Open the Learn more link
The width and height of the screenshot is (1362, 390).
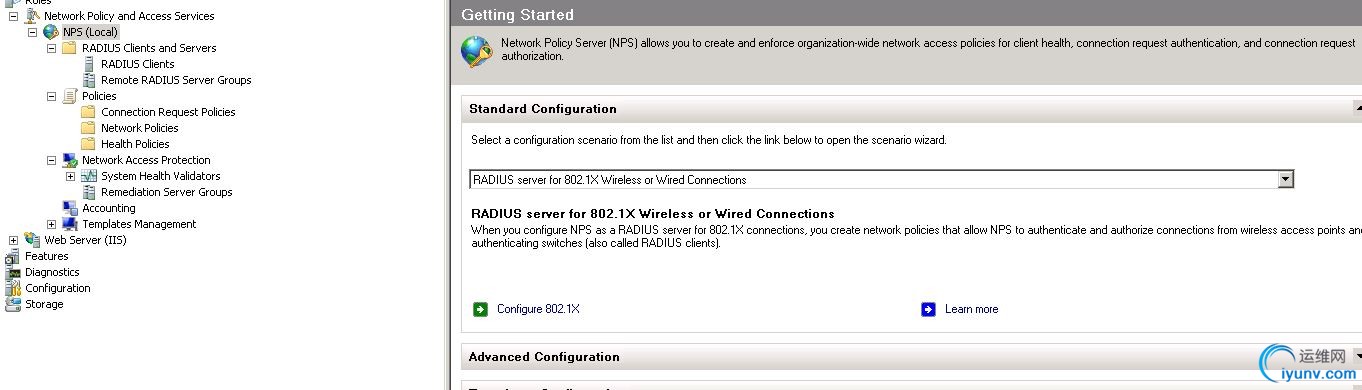pyautogui.click(x=972, y=309)
